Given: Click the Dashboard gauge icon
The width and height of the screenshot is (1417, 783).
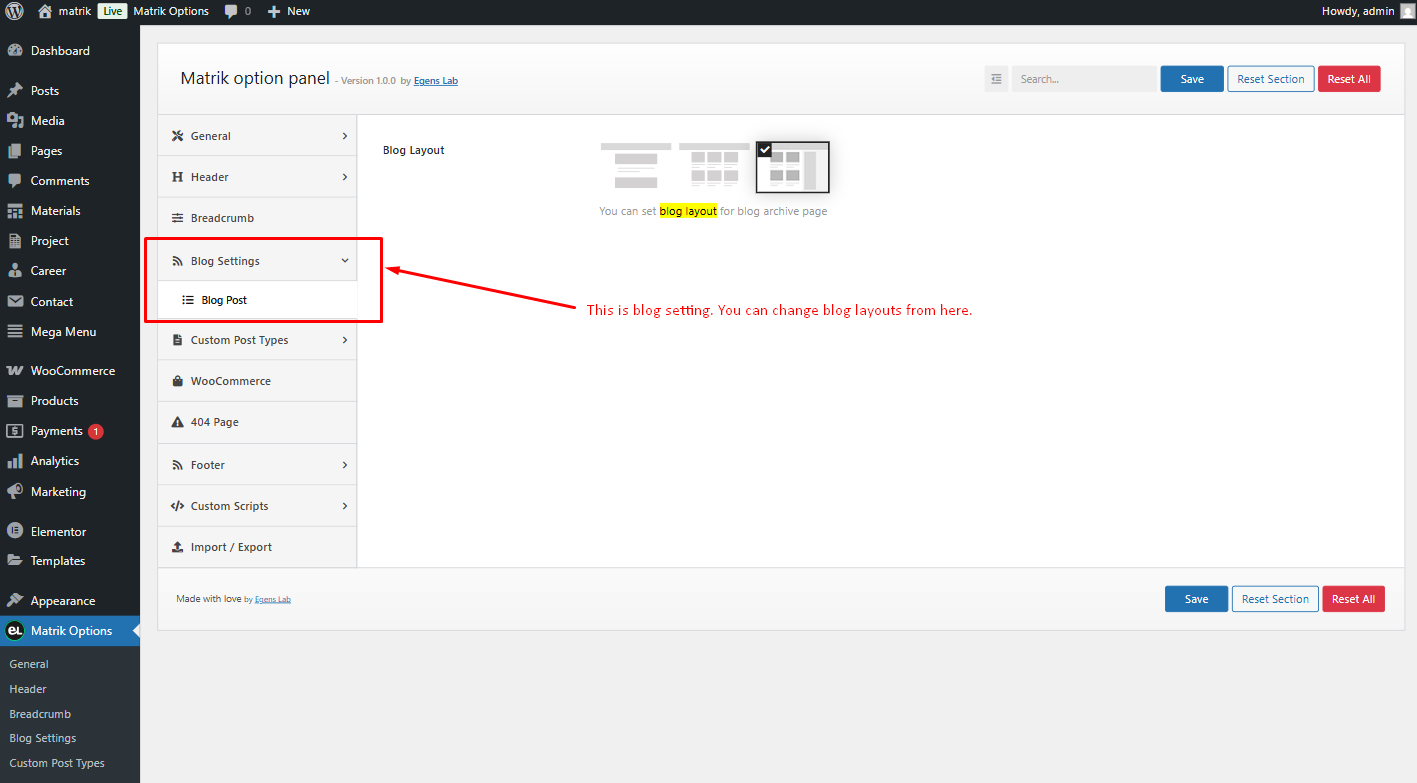Looking at the screenshot, I should pyautogui.click(x=15, y=50).
